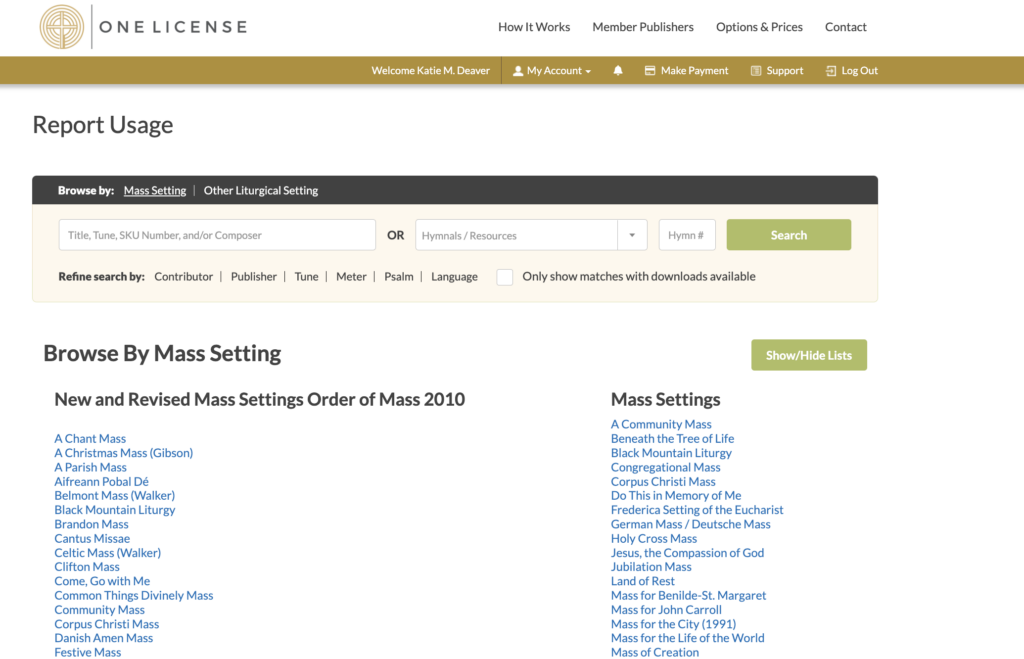1024x659 pixels.
Task: Click the Make Payment card icon
Action: 652,70
